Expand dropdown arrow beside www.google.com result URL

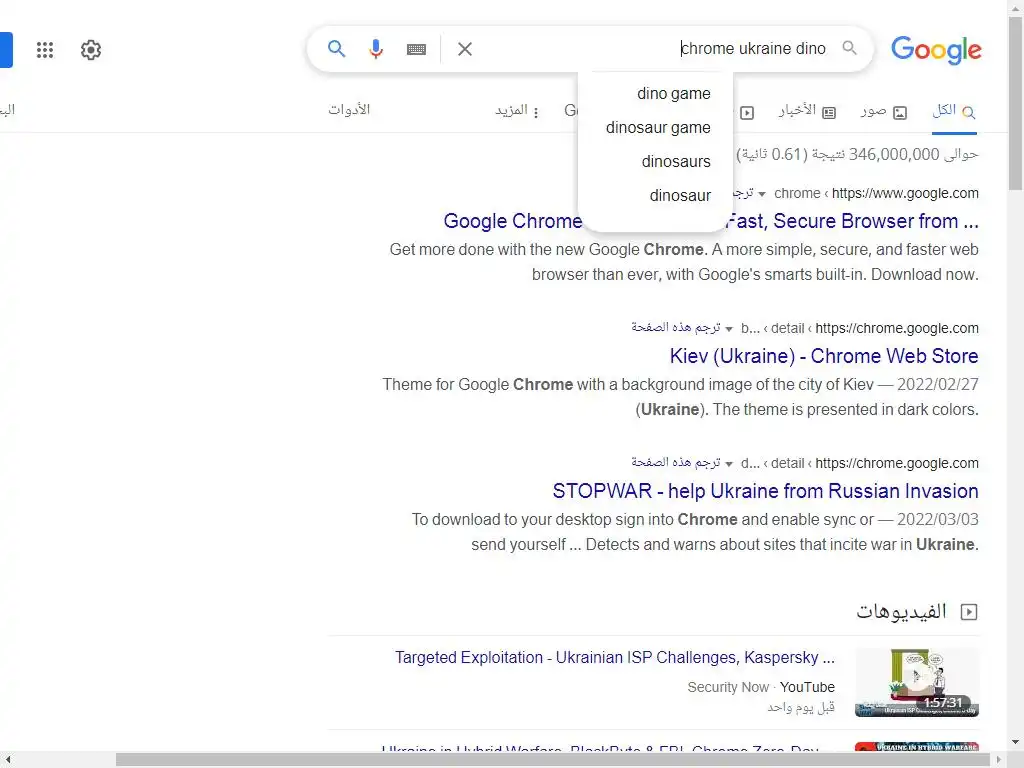coord(761,195)
